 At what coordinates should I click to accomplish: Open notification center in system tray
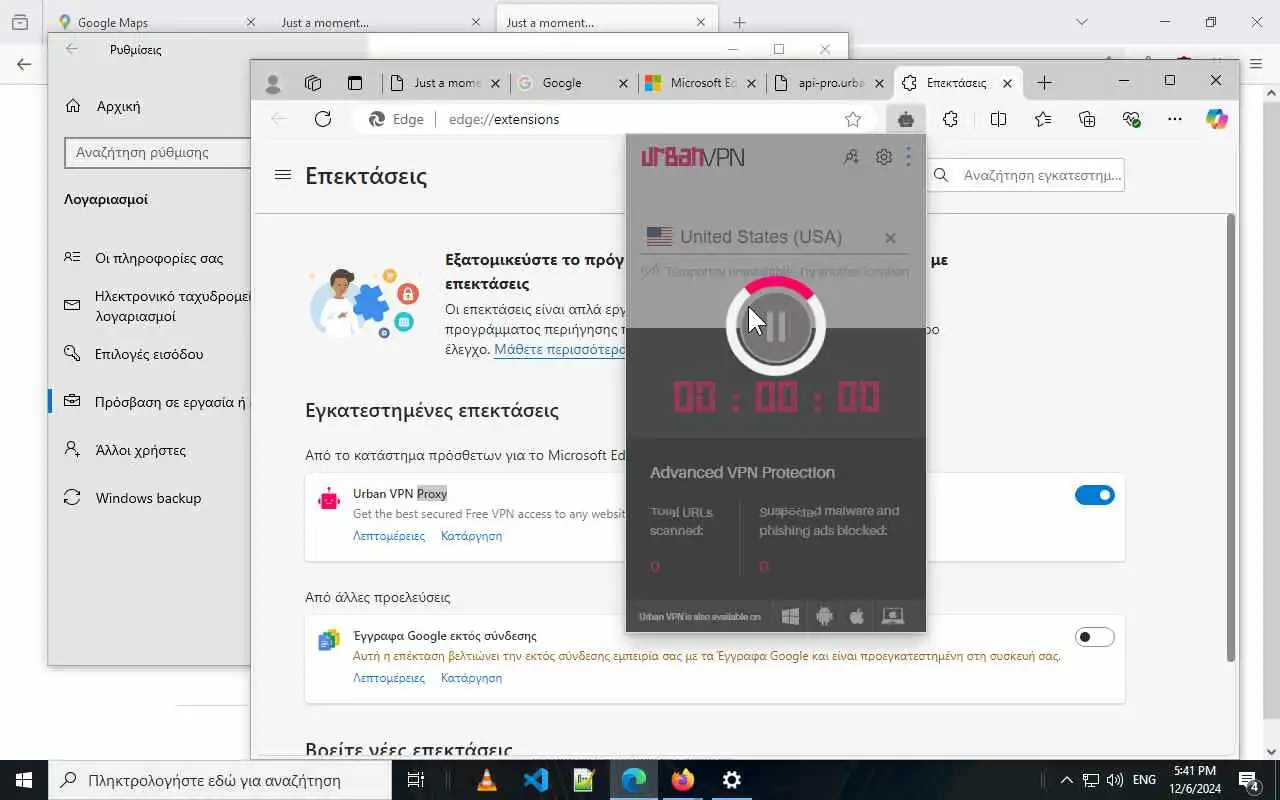pos(1249,780)
